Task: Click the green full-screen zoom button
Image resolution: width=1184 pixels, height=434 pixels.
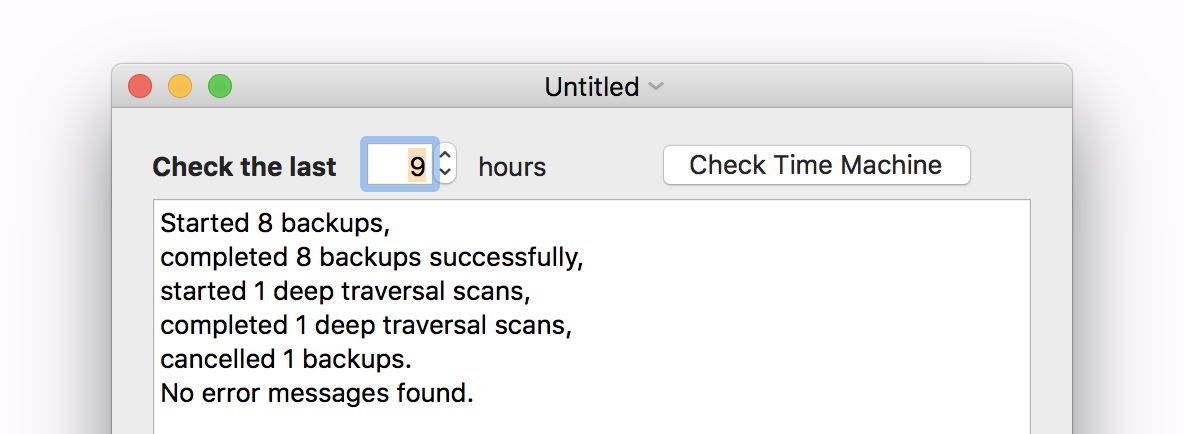Action: pyautogui.click(x=220, y=87)
